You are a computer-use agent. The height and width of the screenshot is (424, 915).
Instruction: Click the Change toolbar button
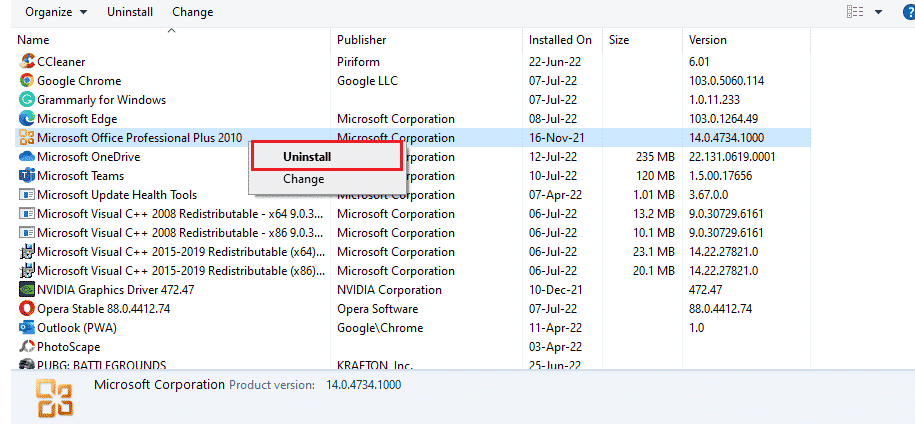pyautogui.click(x=192, y=12)
